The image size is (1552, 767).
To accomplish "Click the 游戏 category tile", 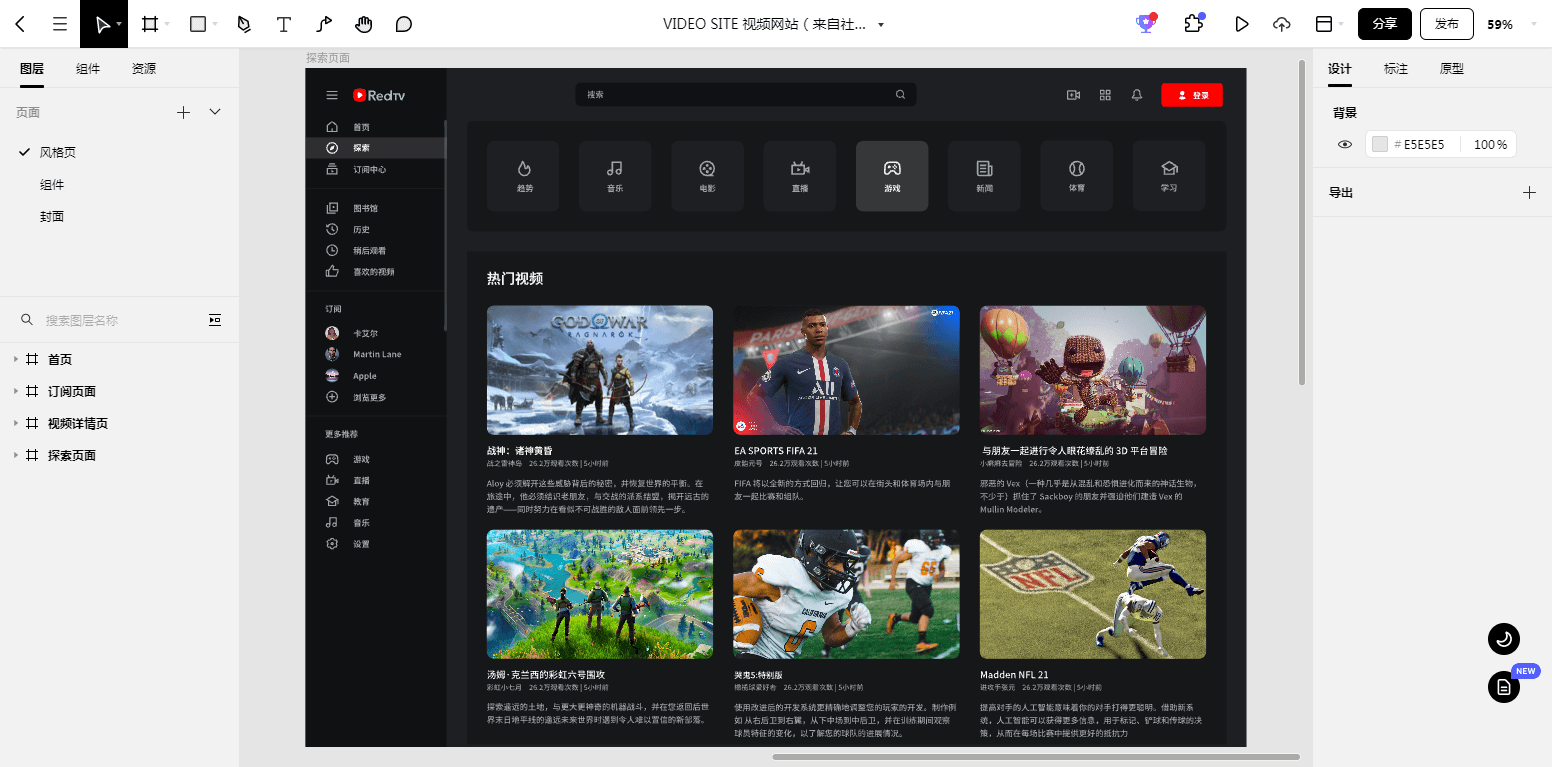I will [892, 176].
